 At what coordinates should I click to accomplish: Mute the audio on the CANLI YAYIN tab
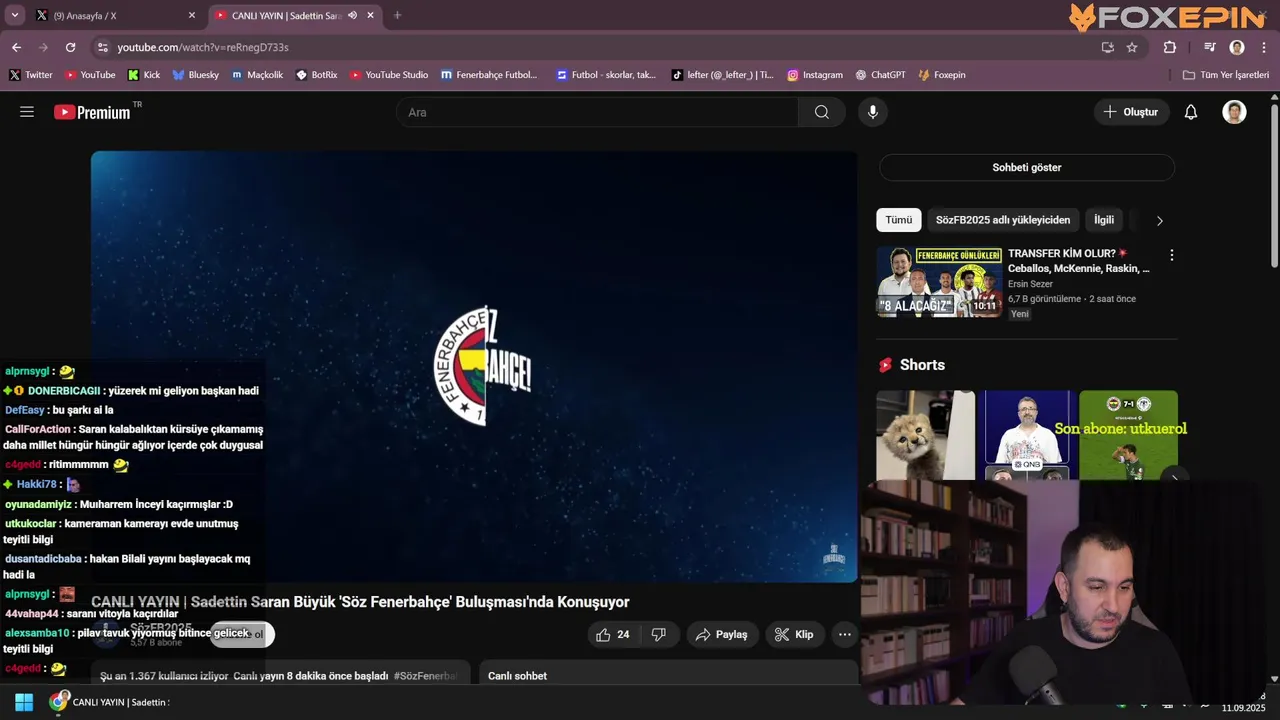point(352,15)
